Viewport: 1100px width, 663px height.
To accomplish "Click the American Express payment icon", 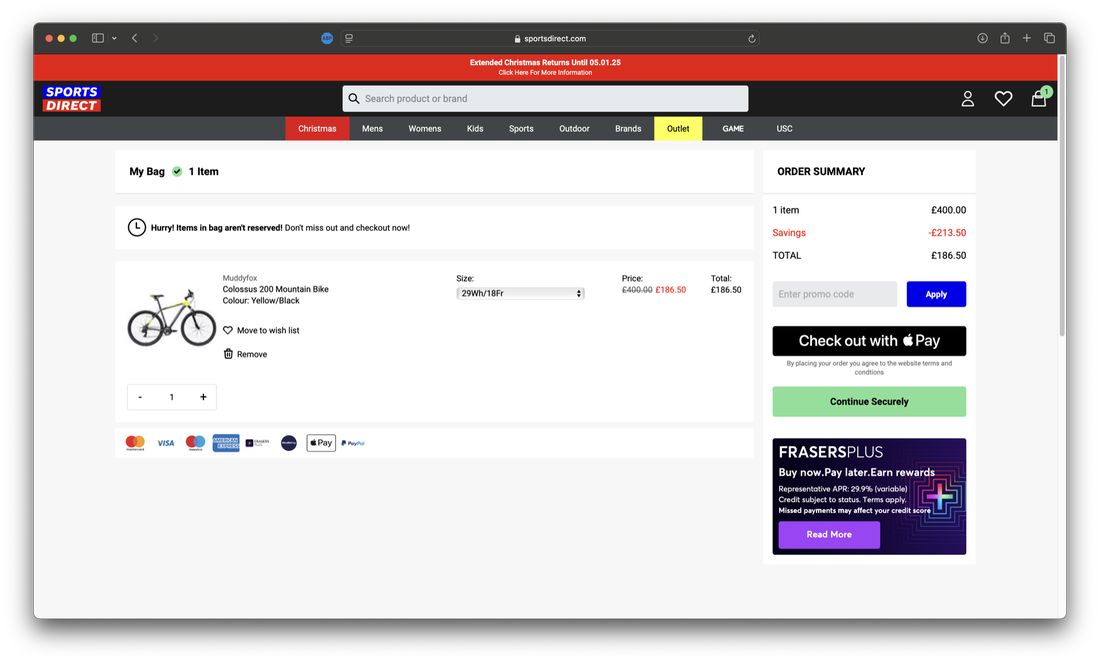I will (226, 443).
